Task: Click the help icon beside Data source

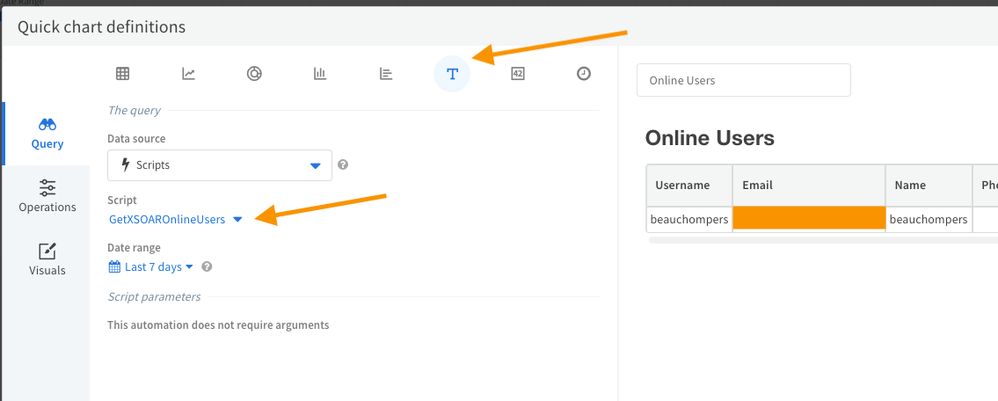Action: tap(343, 165)
